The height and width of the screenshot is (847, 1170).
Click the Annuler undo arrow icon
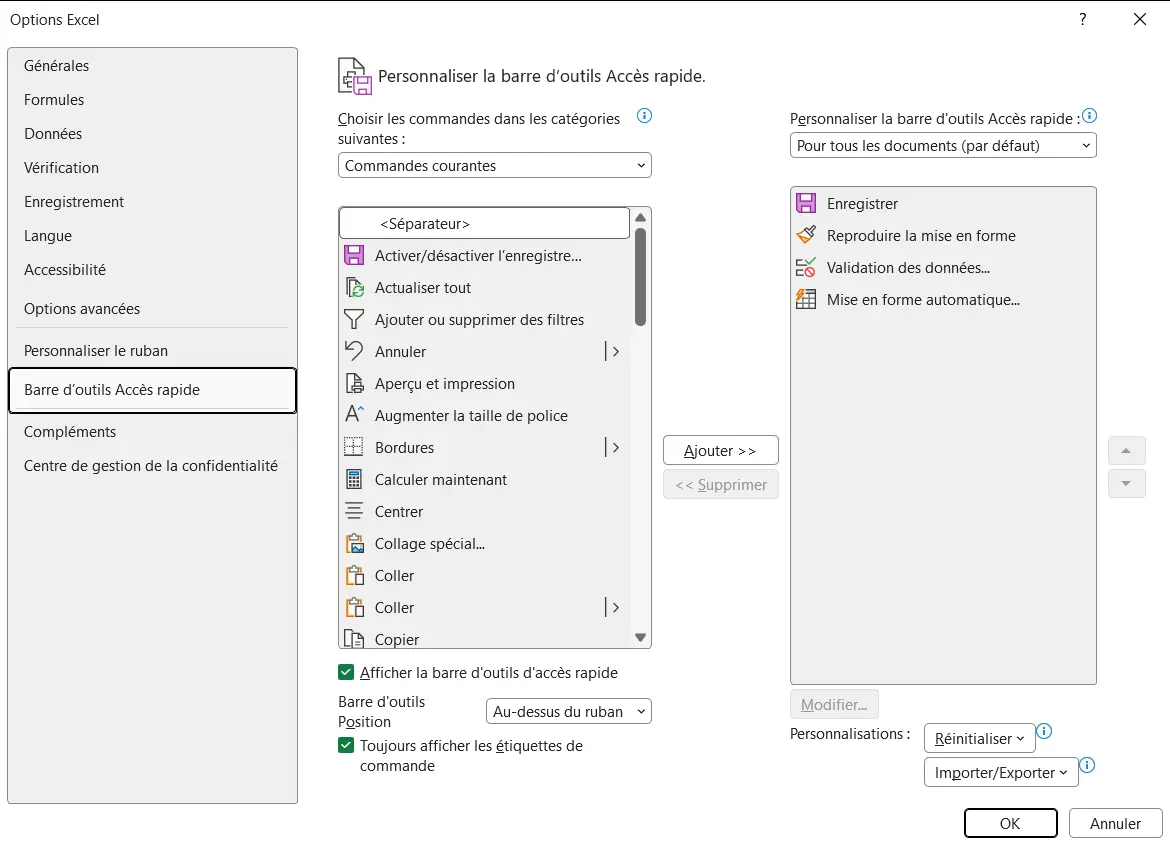(x=354, y=351)
